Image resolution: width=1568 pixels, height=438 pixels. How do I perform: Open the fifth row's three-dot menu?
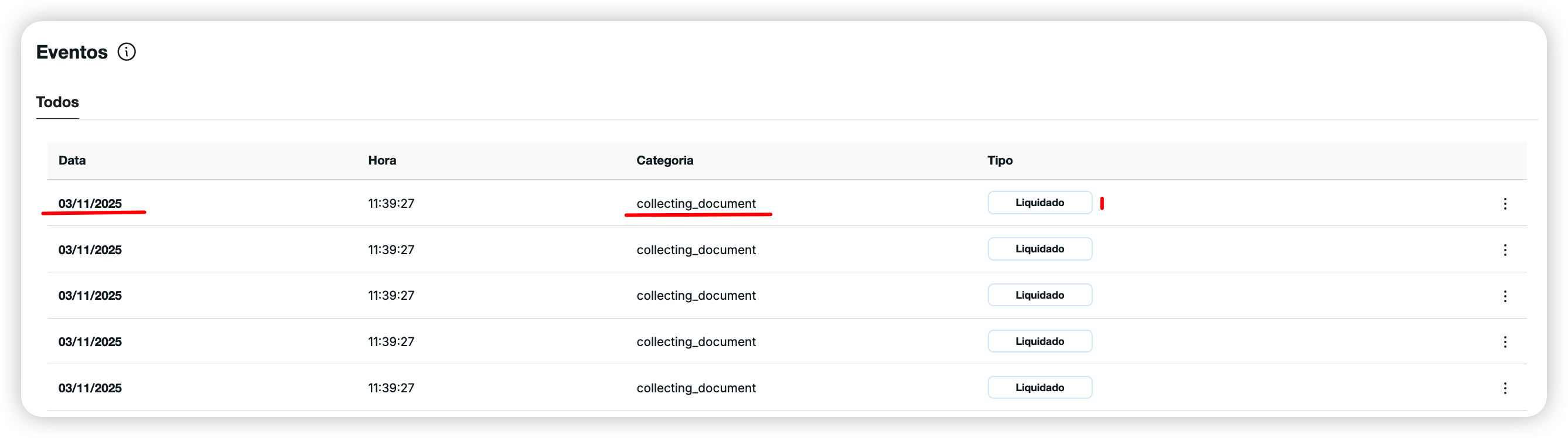1505,388
